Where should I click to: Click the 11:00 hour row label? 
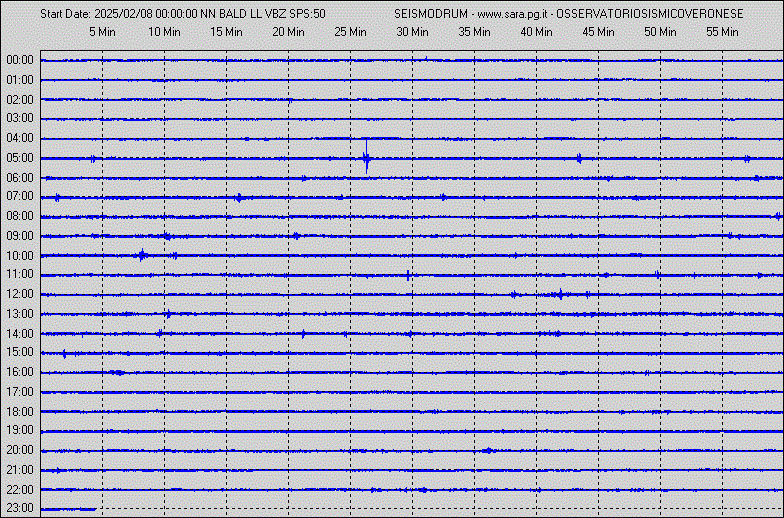[x=20, y=274]
